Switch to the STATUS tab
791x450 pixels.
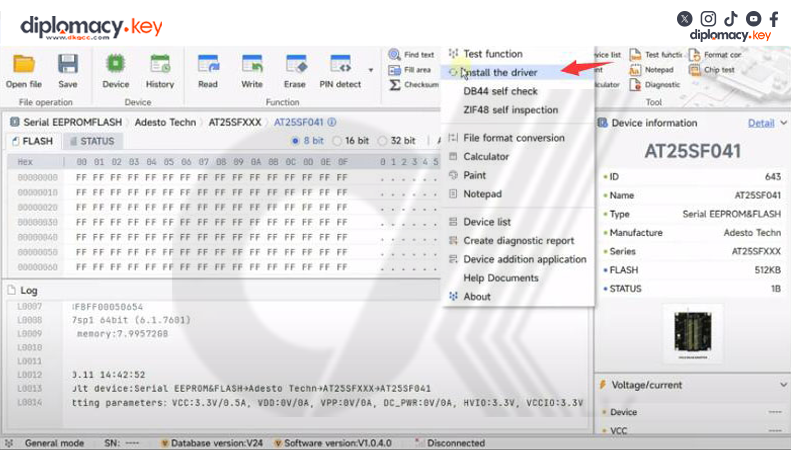(x=92, y=141)
